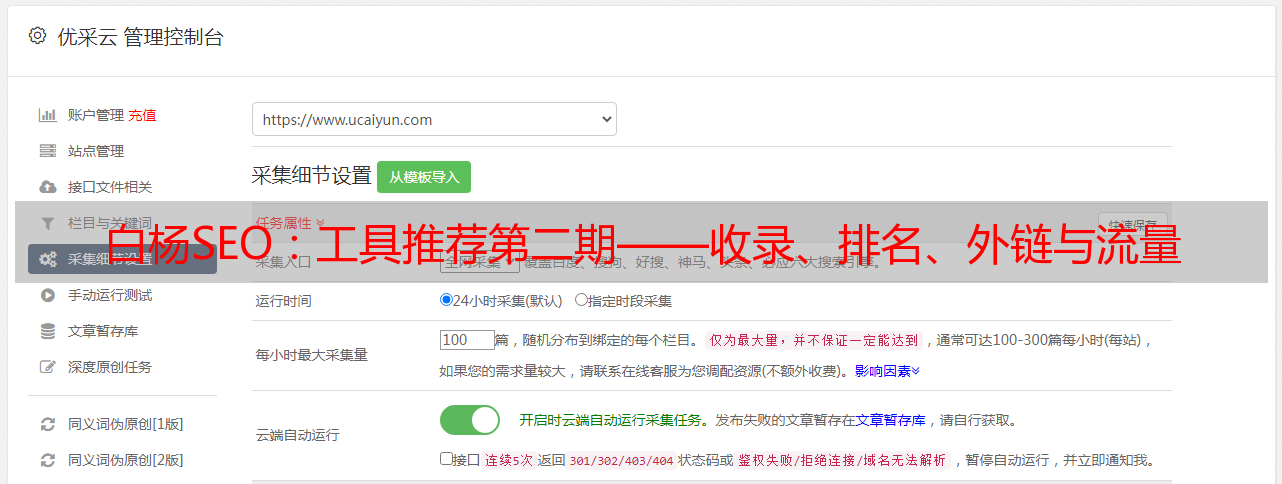Open 账户管理 in sidebar
Viewport: 1282px width, 484px height.
[96, 115]
